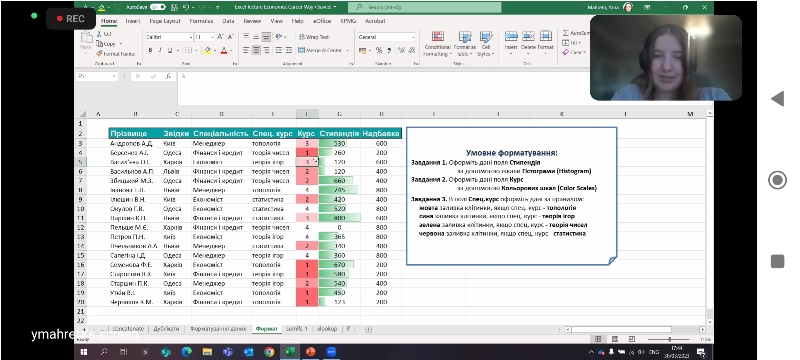
Task: Click the Underline formatting icon
Action: click(x=170, y=50)
